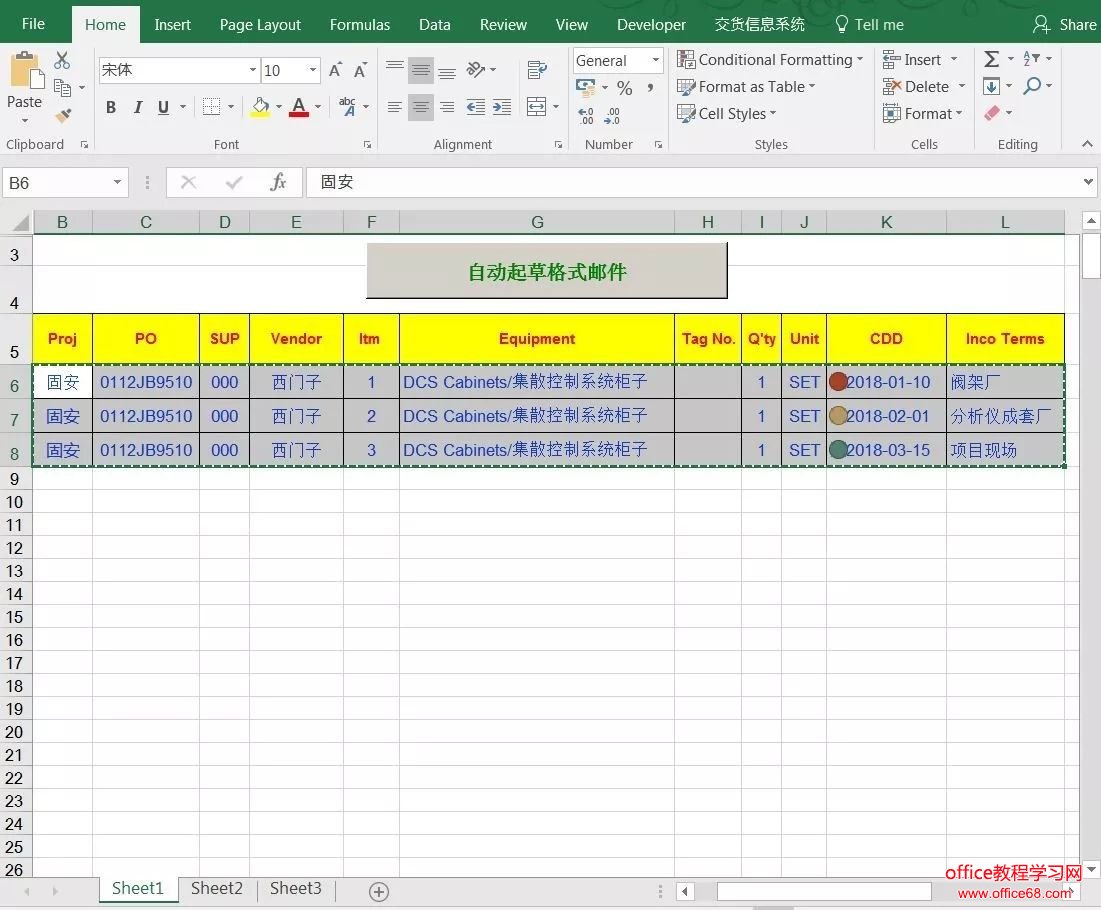Click the Cut scissors icon
1101x910 pixels.
click(x=62, y=61)
